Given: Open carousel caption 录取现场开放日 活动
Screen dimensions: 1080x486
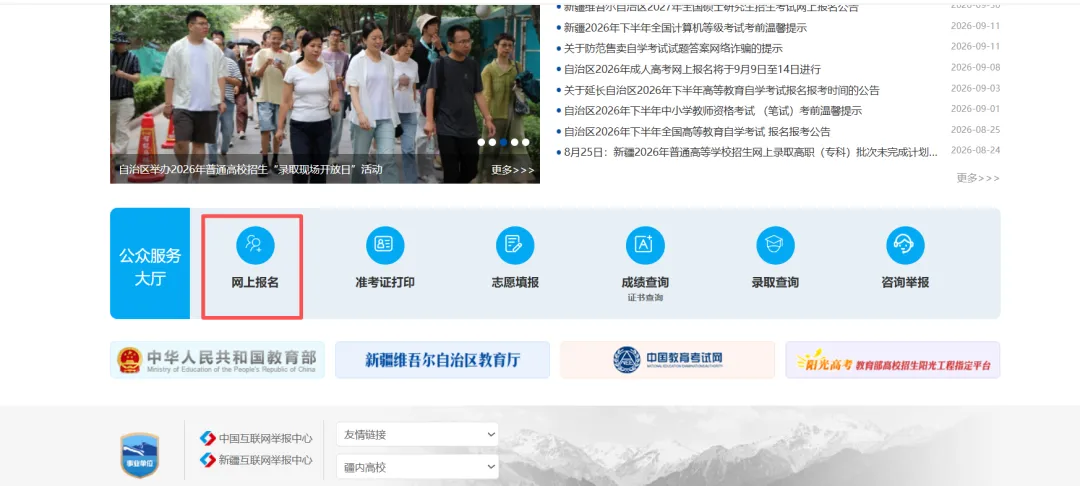Looking at the screenshot, I should [x=250, y=169].
